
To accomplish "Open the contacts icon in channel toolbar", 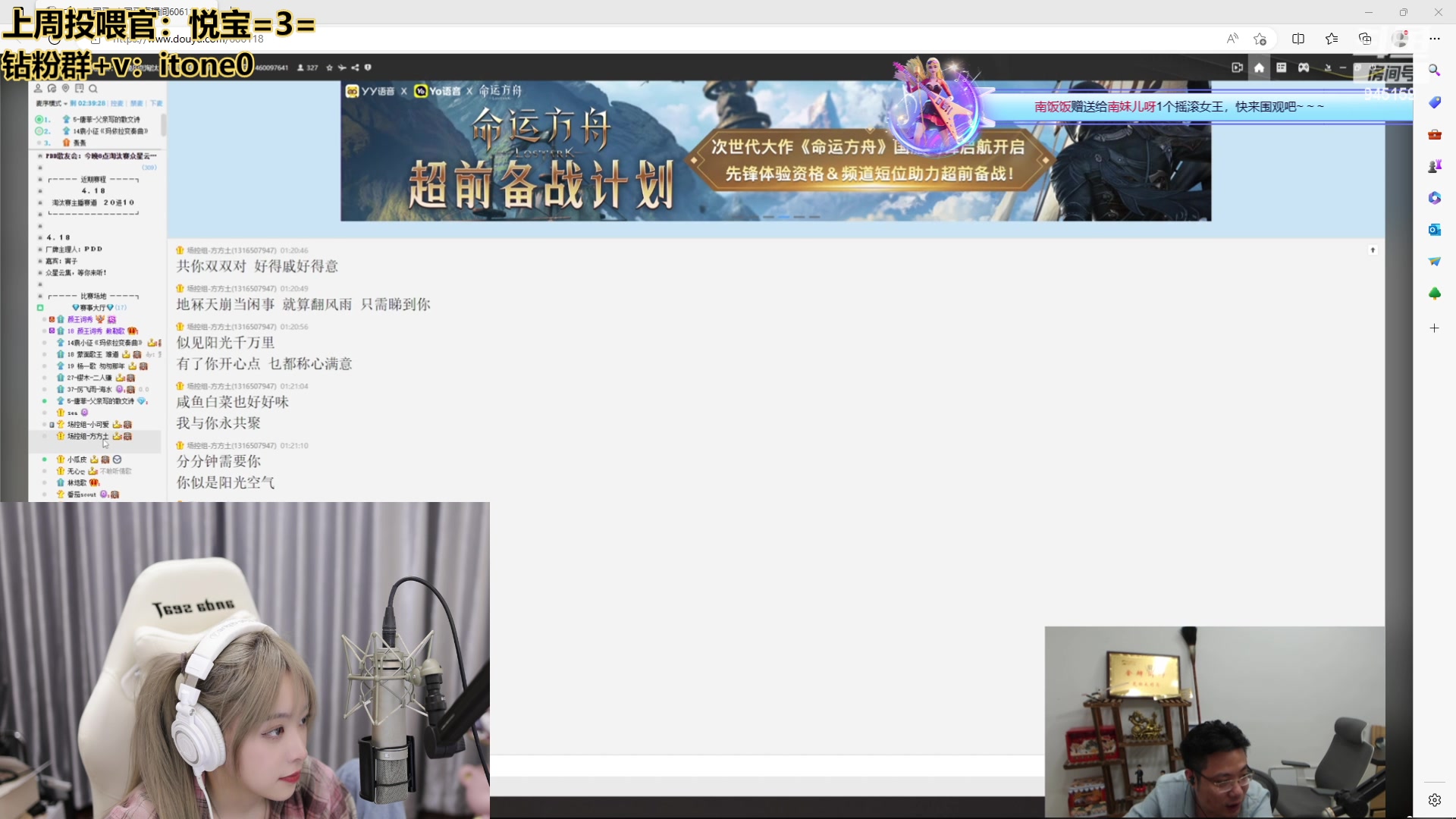I will coord(39,89).
